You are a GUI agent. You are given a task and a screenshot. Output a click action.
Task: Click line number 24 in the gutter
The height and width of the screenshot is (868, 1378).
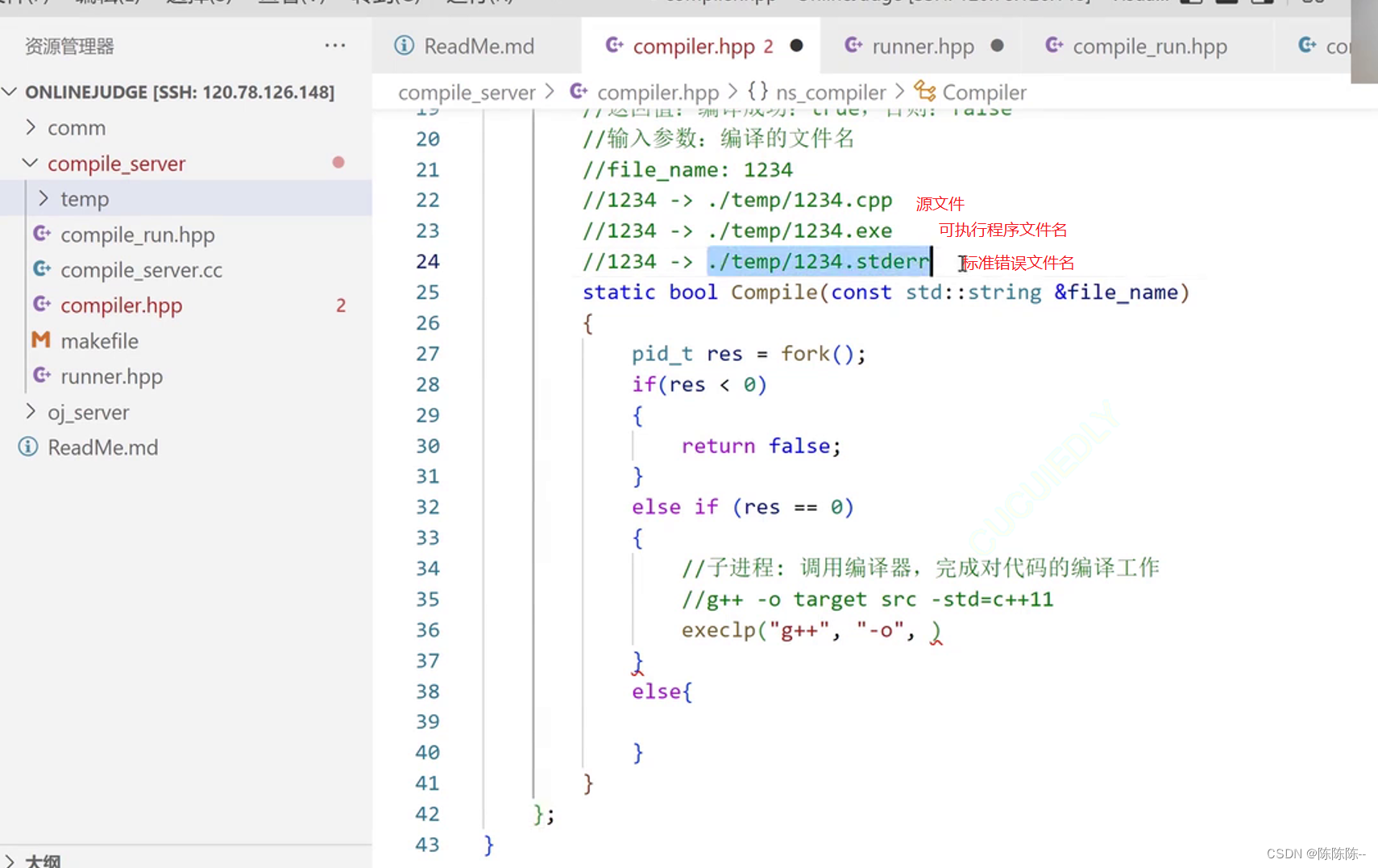click(x=428, y=261)
